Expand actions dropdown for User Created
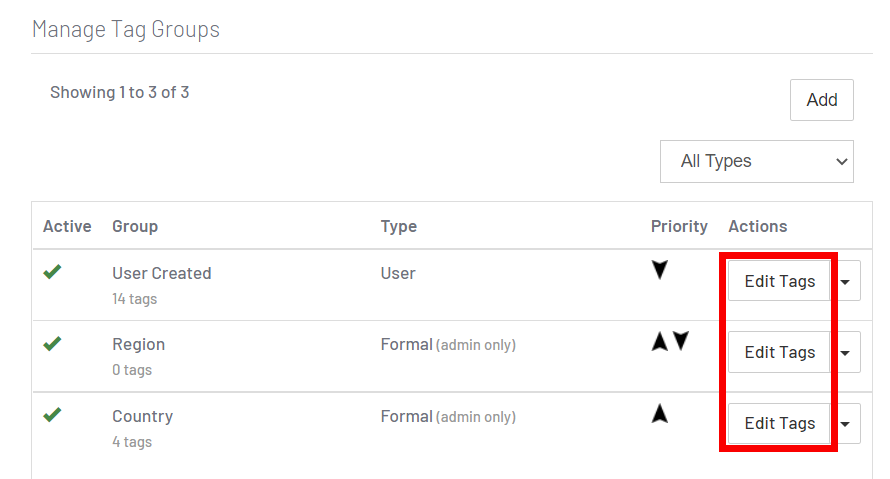The height and width of the screenshot is (479, 890). click(x=846, y=282)
